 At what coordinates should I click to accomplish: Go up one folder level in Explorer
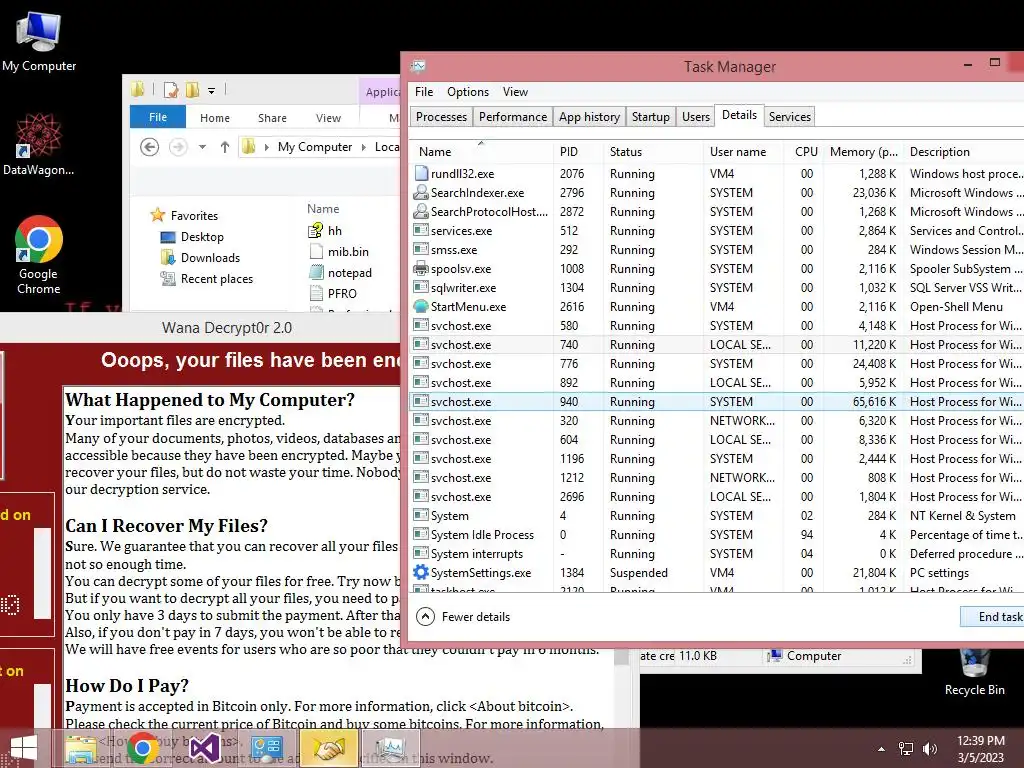(x=225, y=147)
